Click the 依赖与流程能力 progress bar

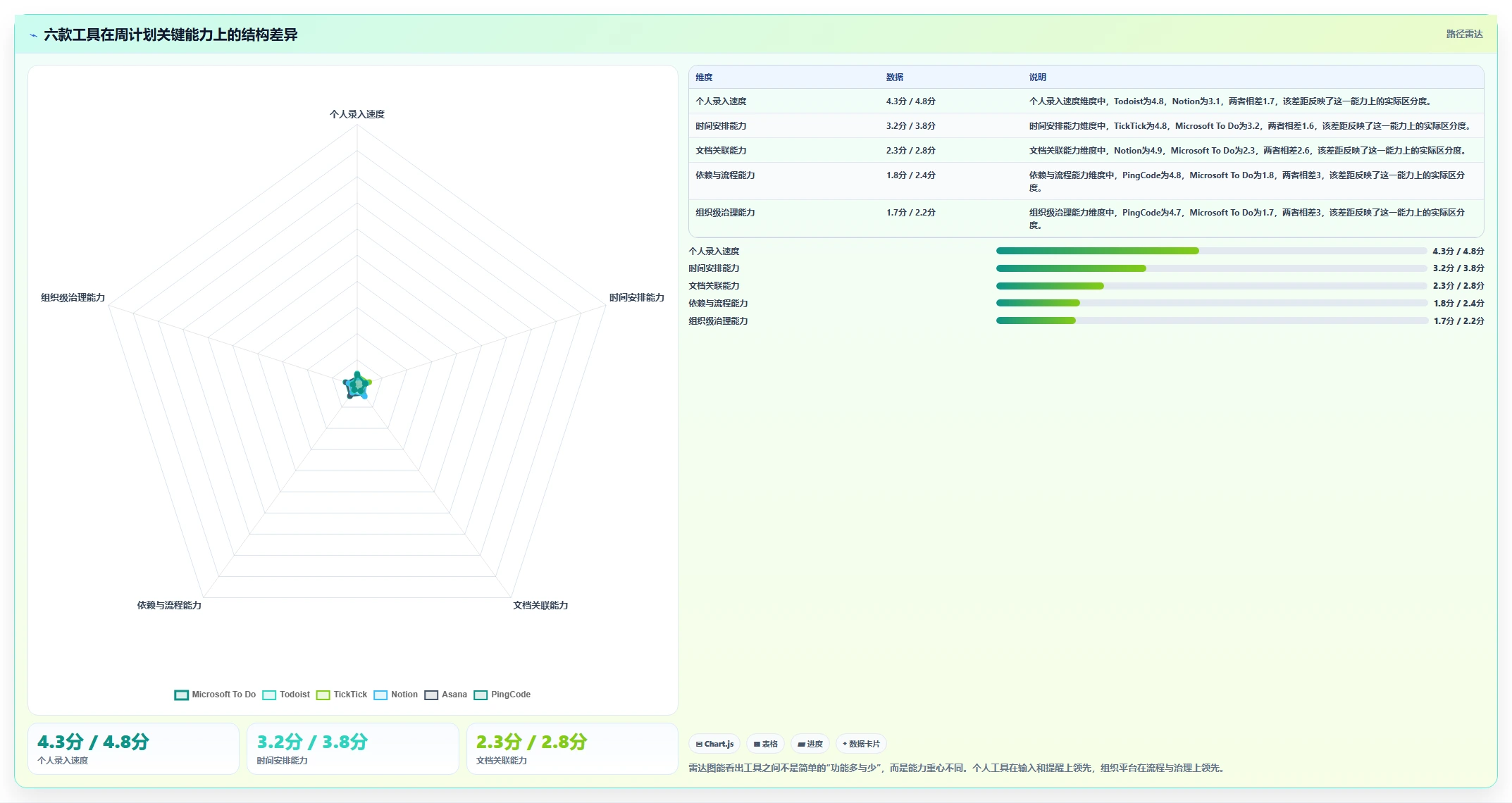1211,303
